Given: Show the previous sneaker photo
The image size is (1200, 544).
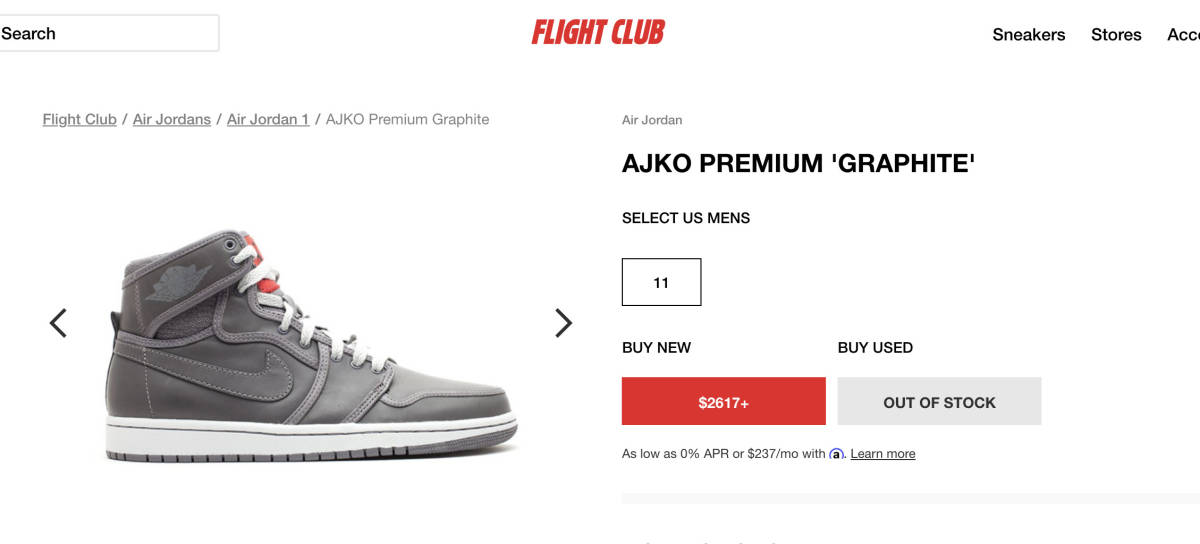Looking at the screenshot, I should pos(58,323).
